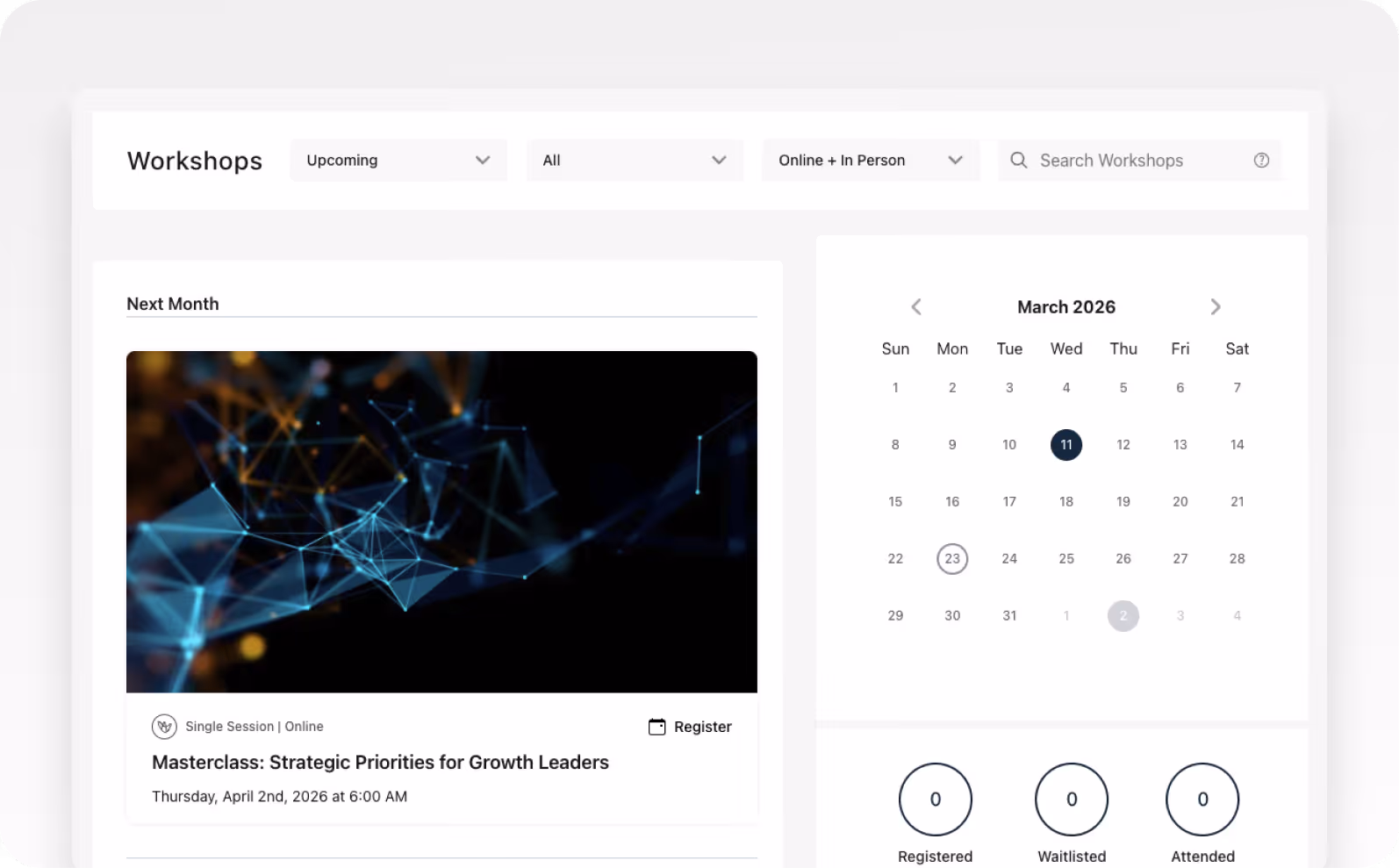Go to previous month in calendar
The height and width of the screenshot is (868, 1399).
pos(916,307)
